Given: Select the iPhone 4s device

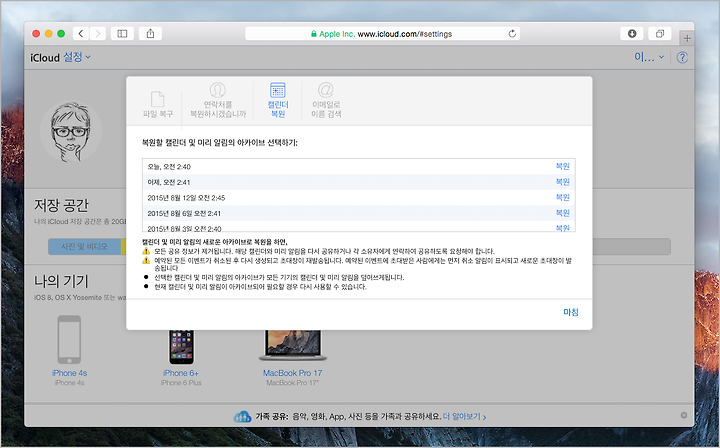Looking at the screenshot, I should pyautogui.click(x=69, y=351).
